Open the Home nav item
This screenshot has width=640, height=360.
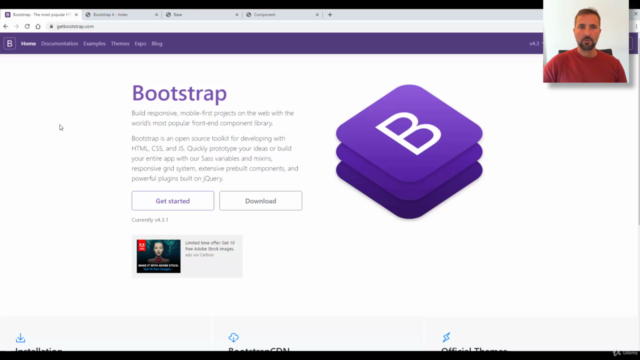[29, 44]
